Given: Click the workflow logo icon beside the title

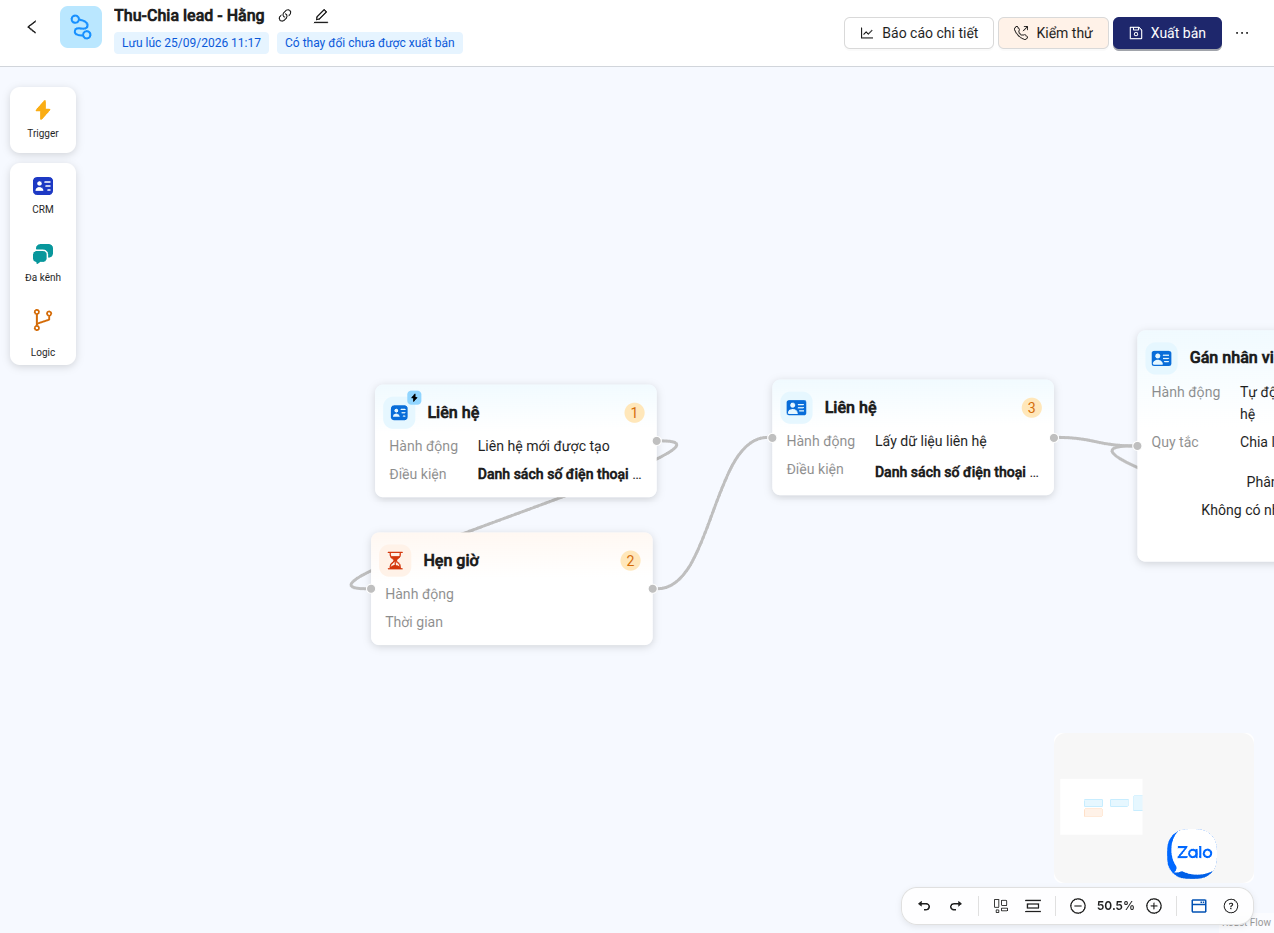Looking at the screenshot, I should pyautogui.click(x=81, y=27).
